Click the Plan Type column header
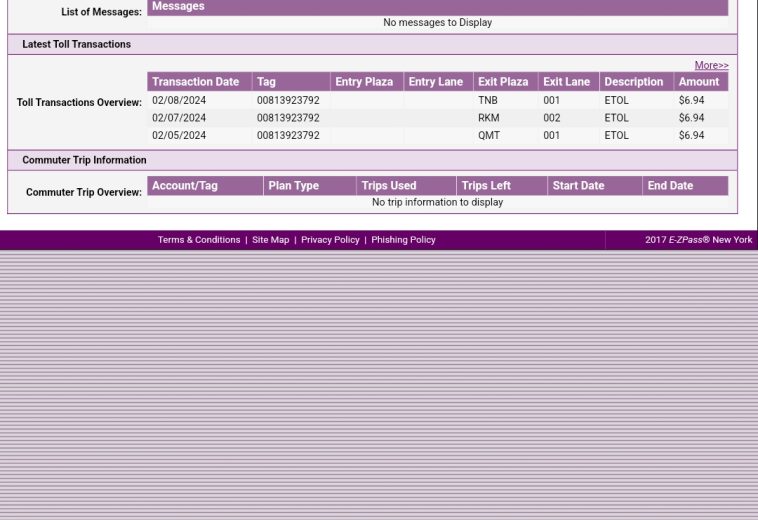The width and height of the screenshot is (758, 520). coord(293,186)
